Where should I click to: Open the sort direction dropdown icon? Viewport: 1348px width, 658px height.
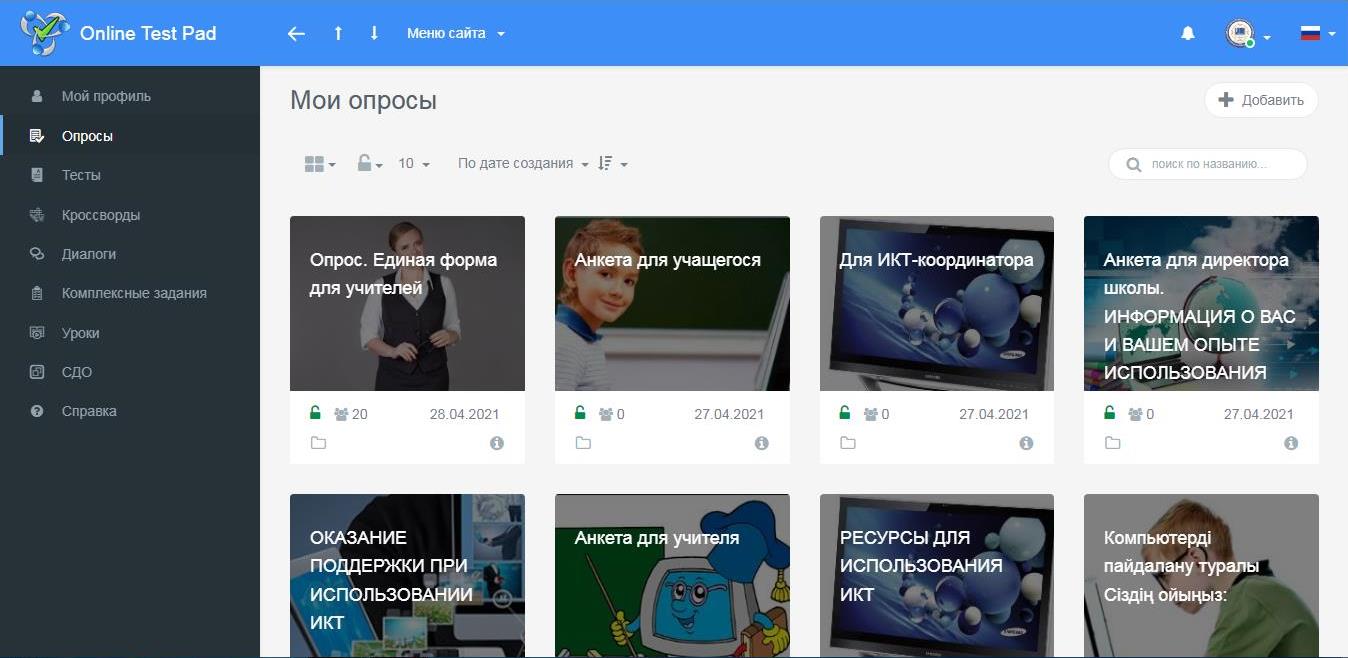pyautogui.click(x=612, y=164)
